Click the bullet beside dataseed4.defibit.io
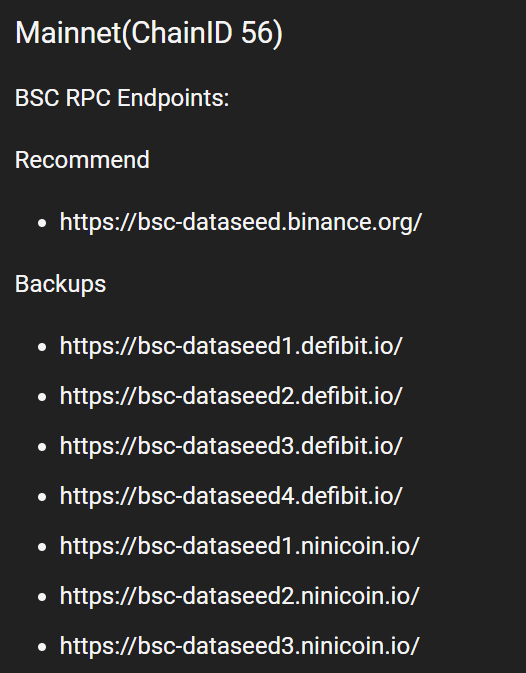The height and width of the screenshot is (673, 526). [42, 497]
